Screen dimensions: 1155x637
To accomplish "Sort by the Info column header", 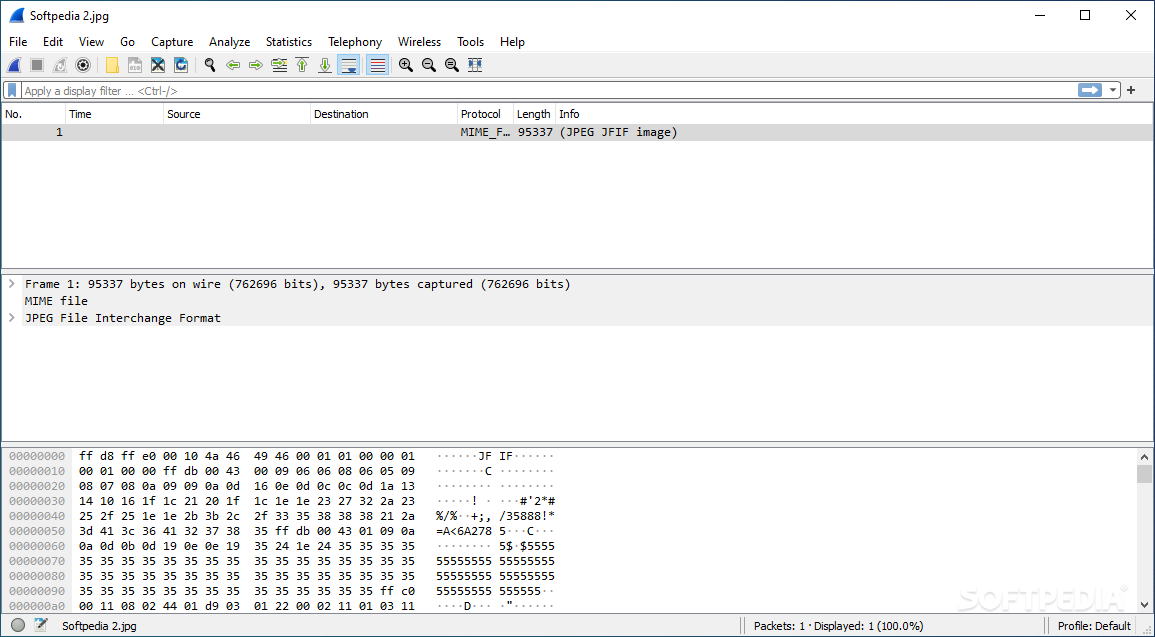I will [x=854, y=114].
